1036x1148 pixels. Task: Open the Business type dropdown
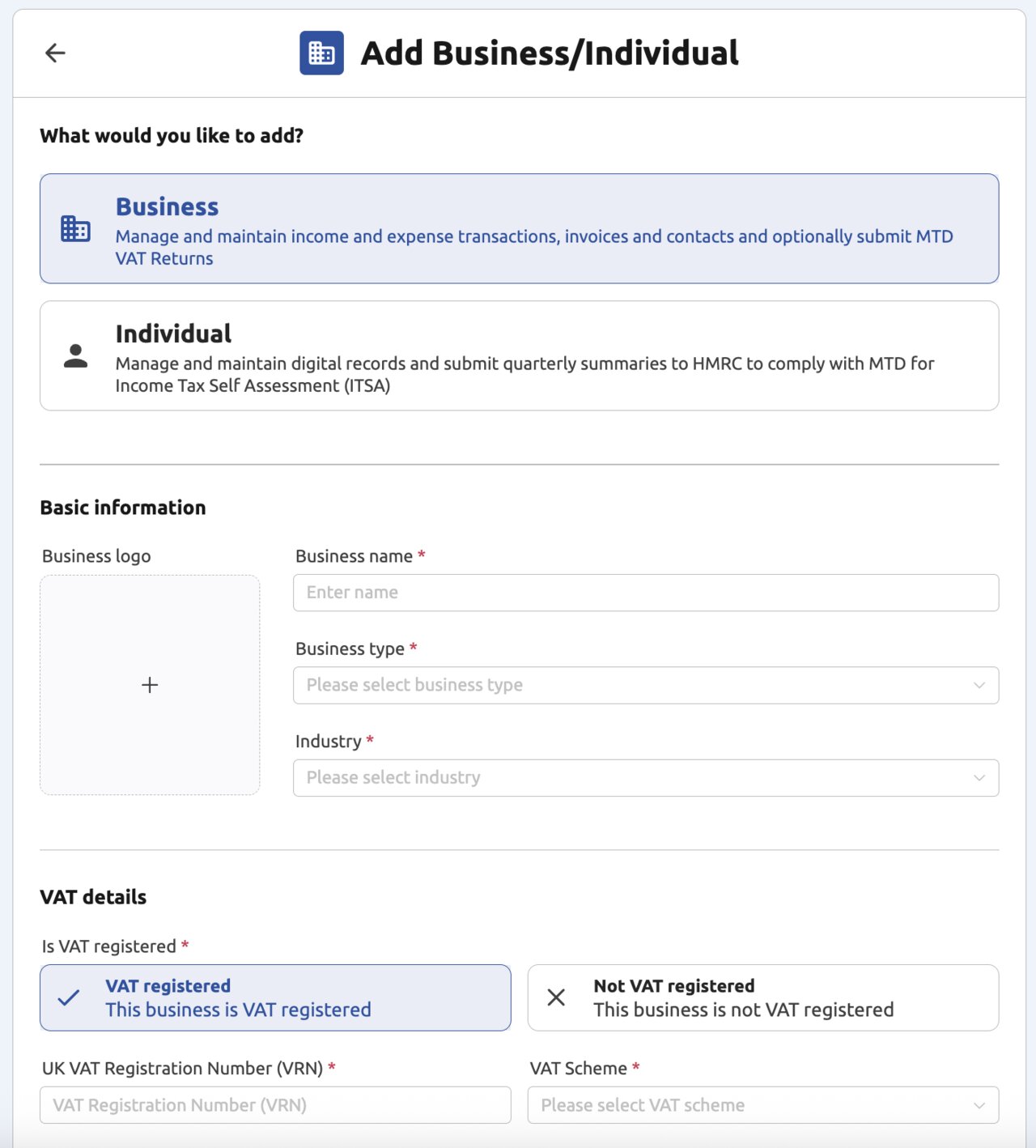click(x=646, y=685)
